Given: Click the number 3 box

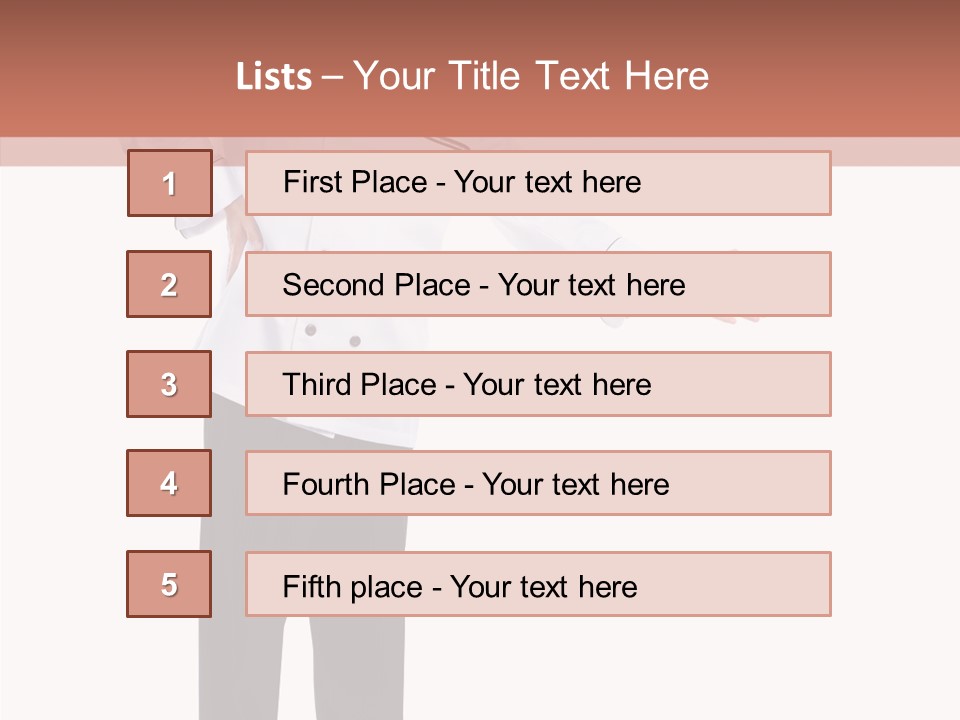Looking at the screenshot, I should [x=170, y=384].
